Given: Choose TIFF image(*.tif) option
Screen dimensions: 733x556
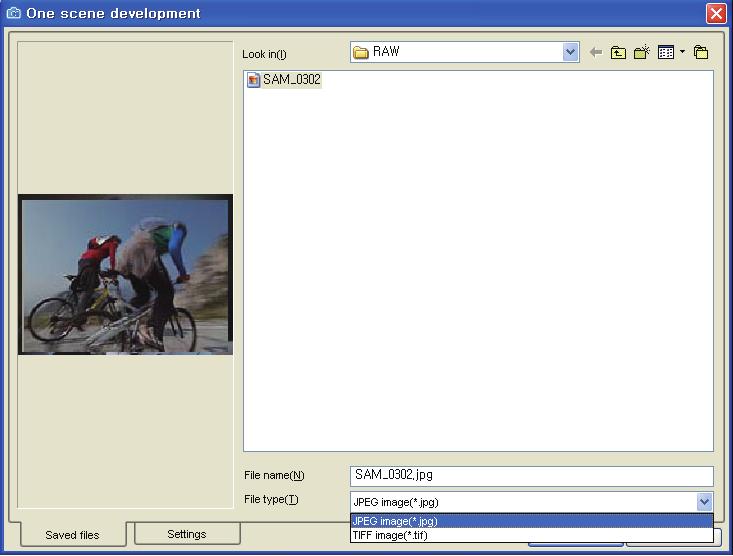Looking at the screenshot, I should (532, 535).
